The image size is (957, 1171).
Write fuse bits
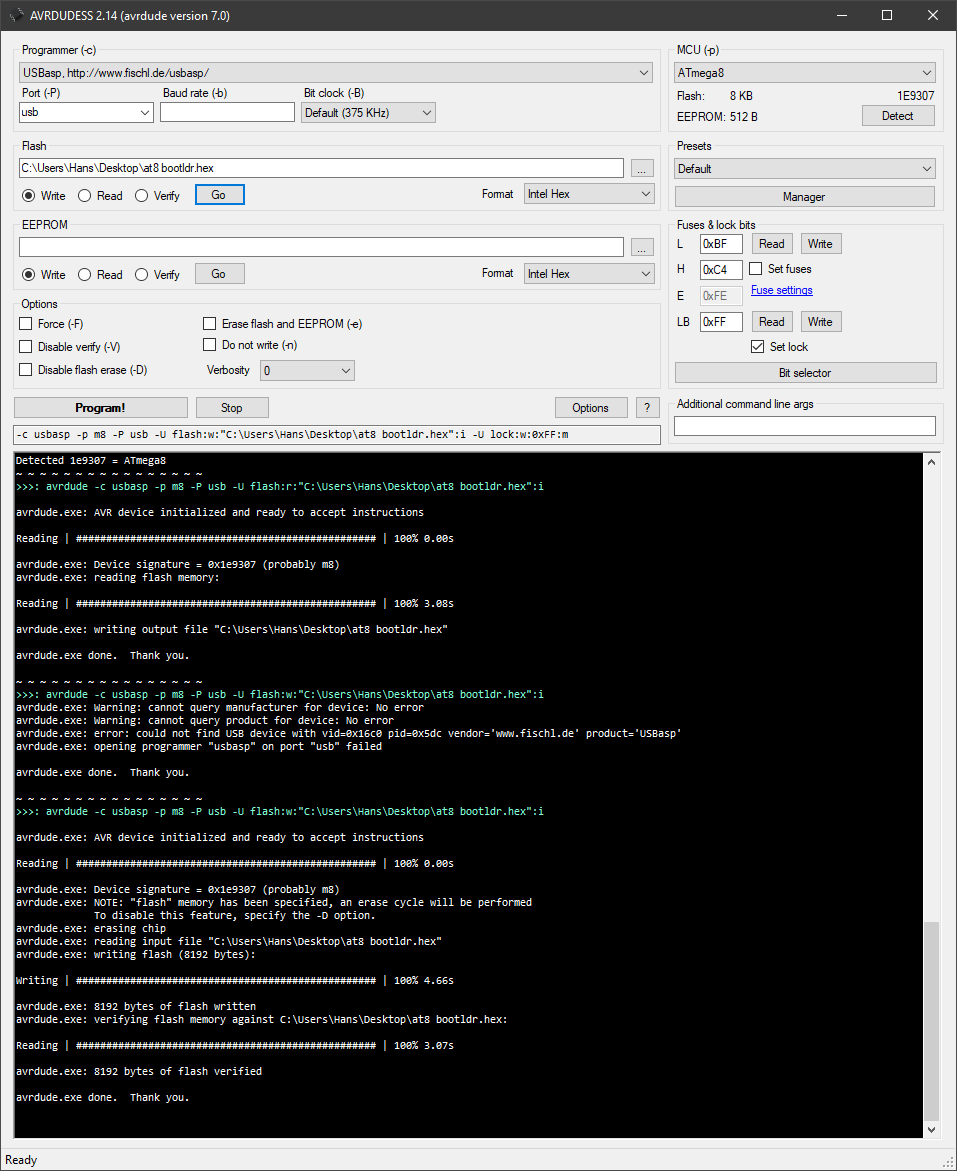(820, 243)
